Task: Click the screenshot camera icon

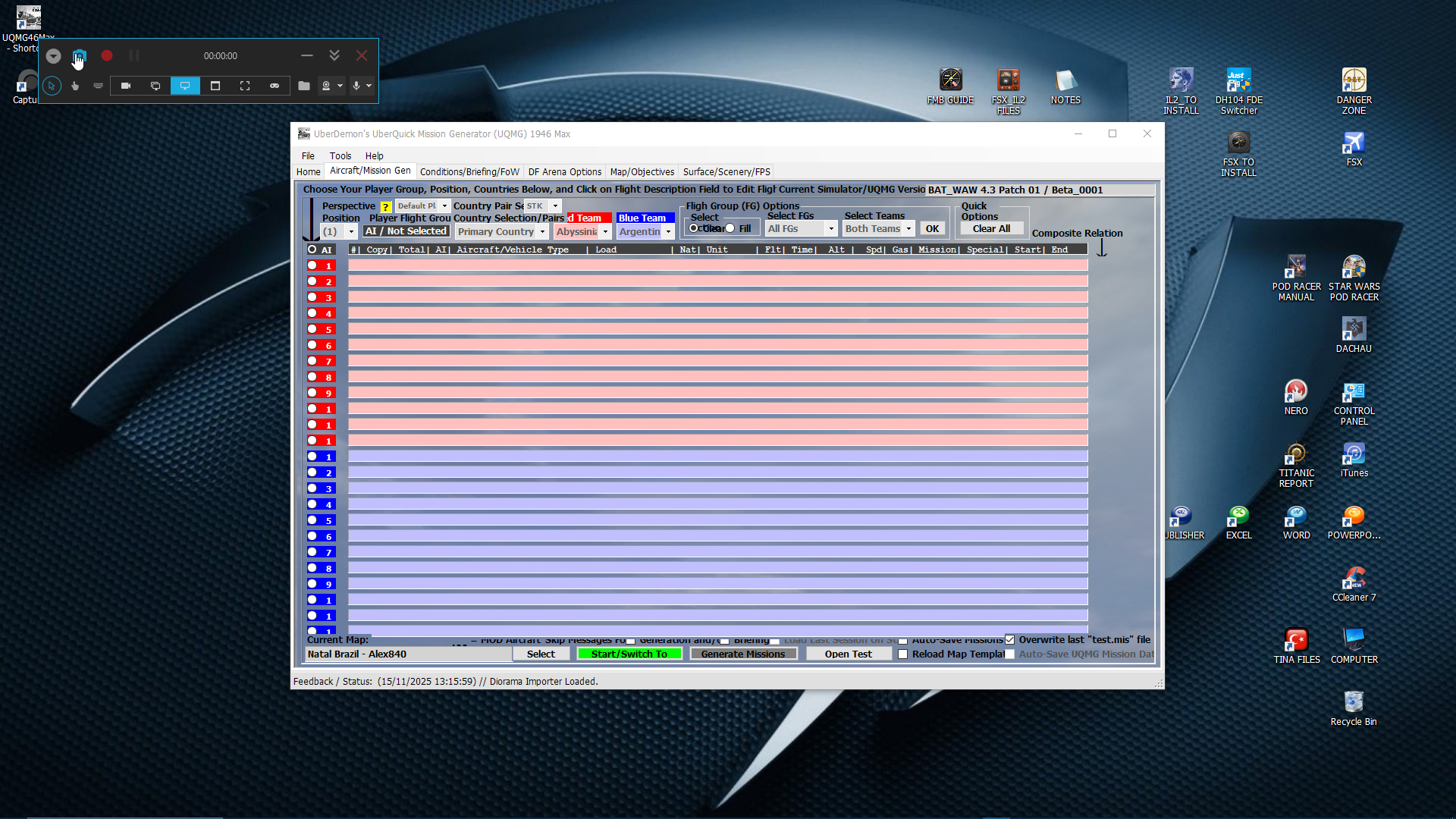Action: pyautogui.click(x=80, y=56)
